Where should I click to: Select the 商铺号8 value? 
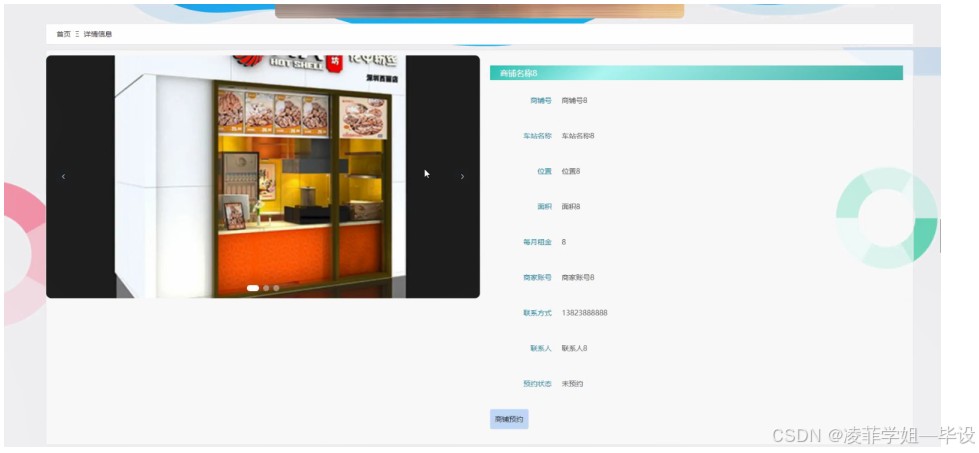point(574,100)
